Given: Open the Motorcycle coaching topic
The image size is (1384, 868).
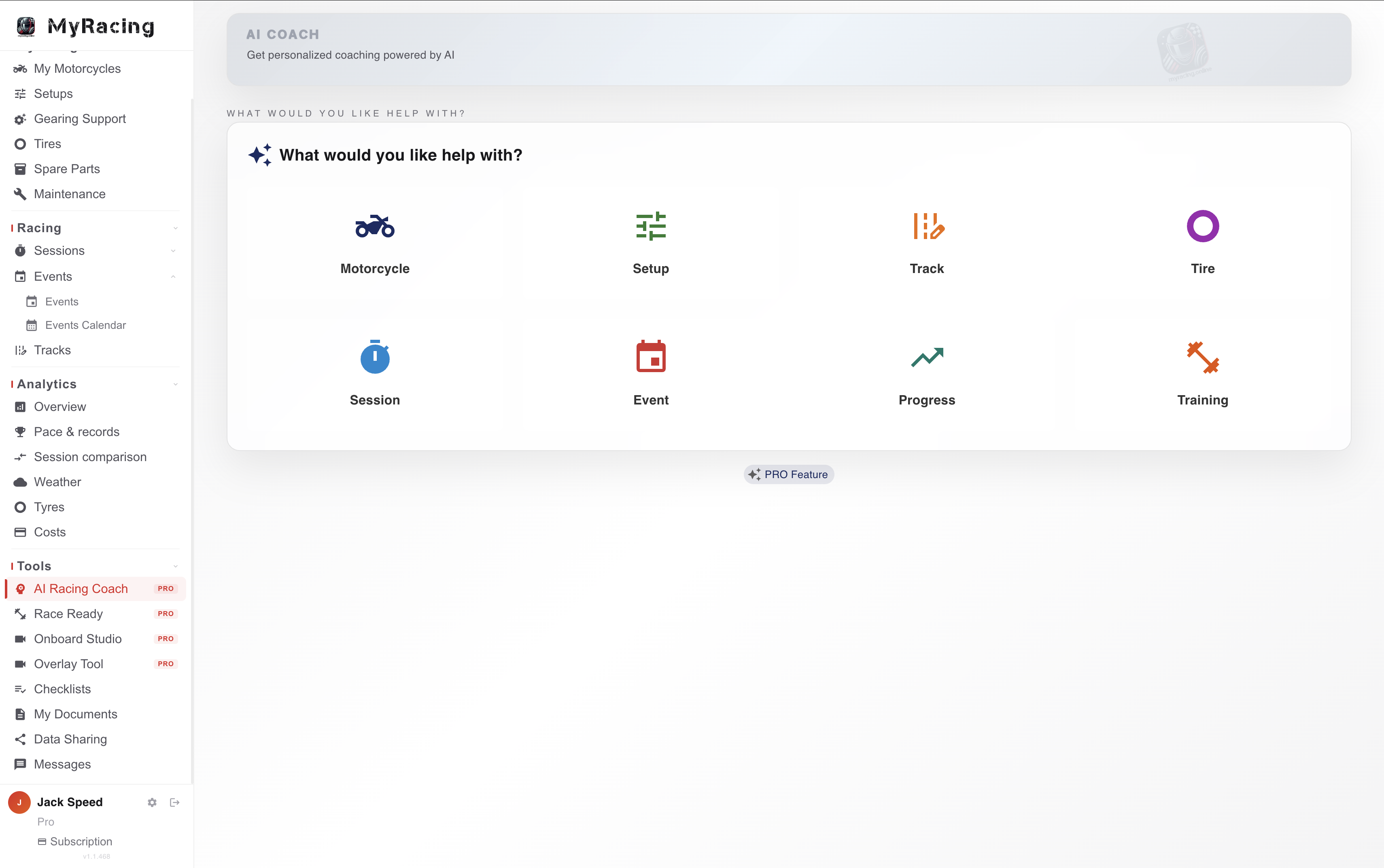Looking at the screenshot, I should point(374,243).
